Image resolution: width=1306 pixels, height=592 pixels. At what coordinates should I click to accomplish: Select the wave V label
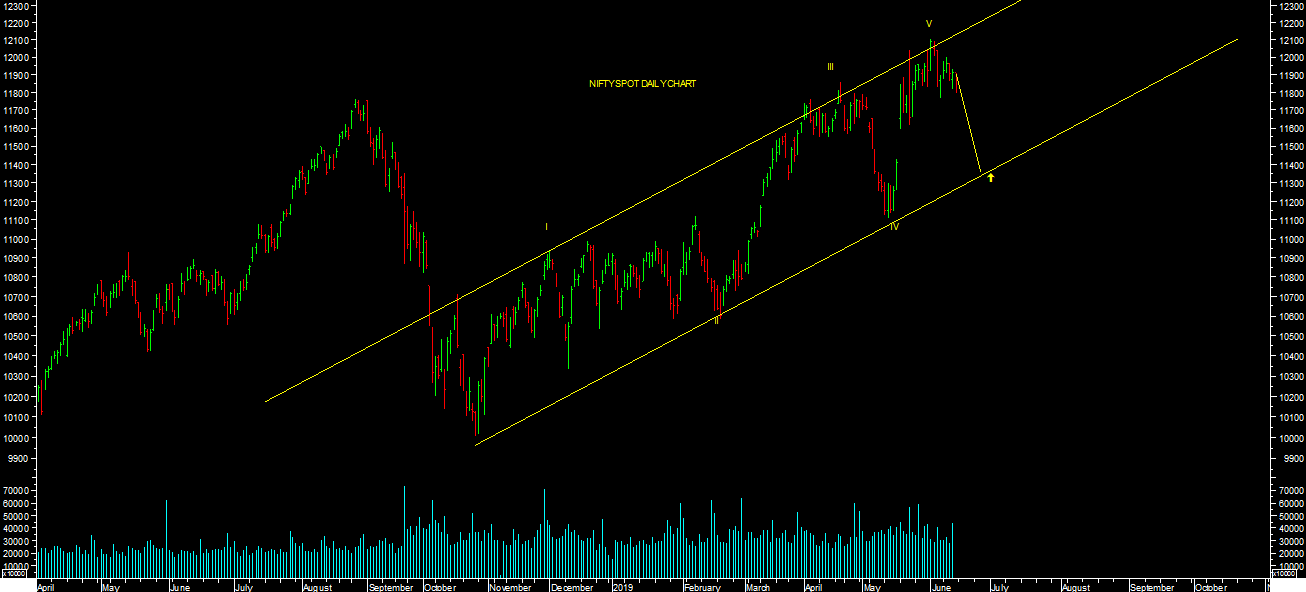pyautogui.click(x=928, y=23)
